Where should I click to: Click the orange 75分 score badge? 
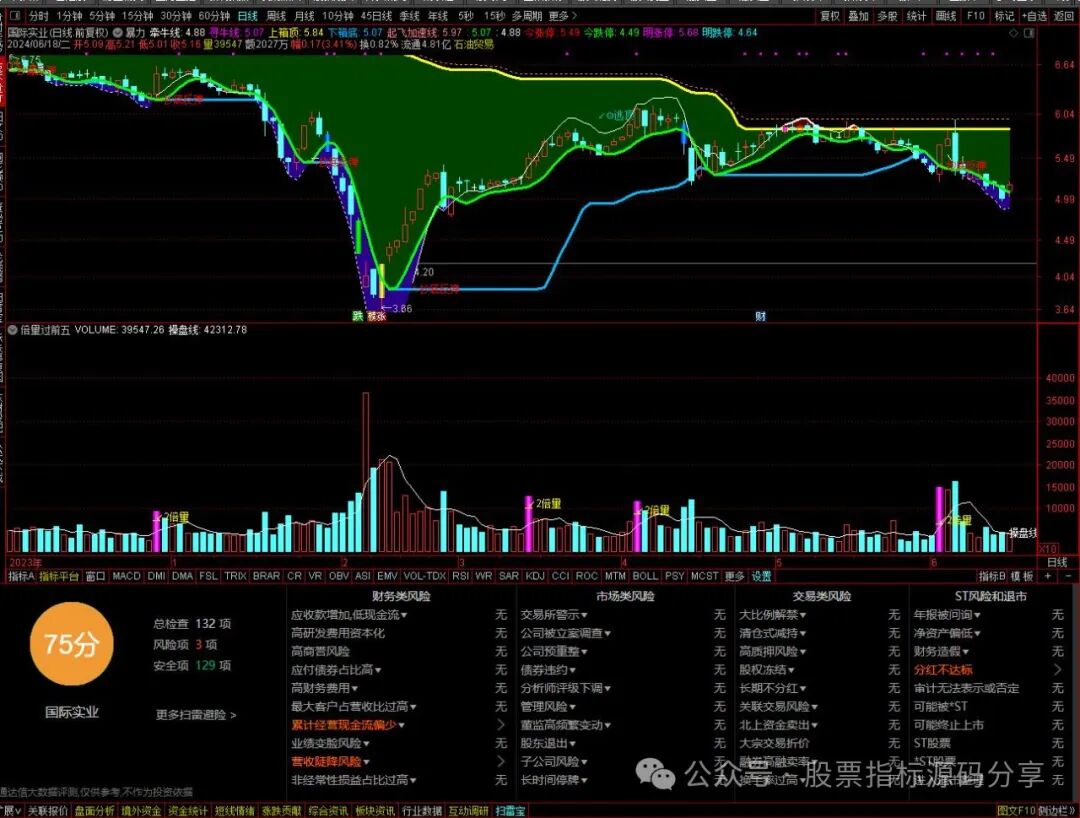(72, 644)
